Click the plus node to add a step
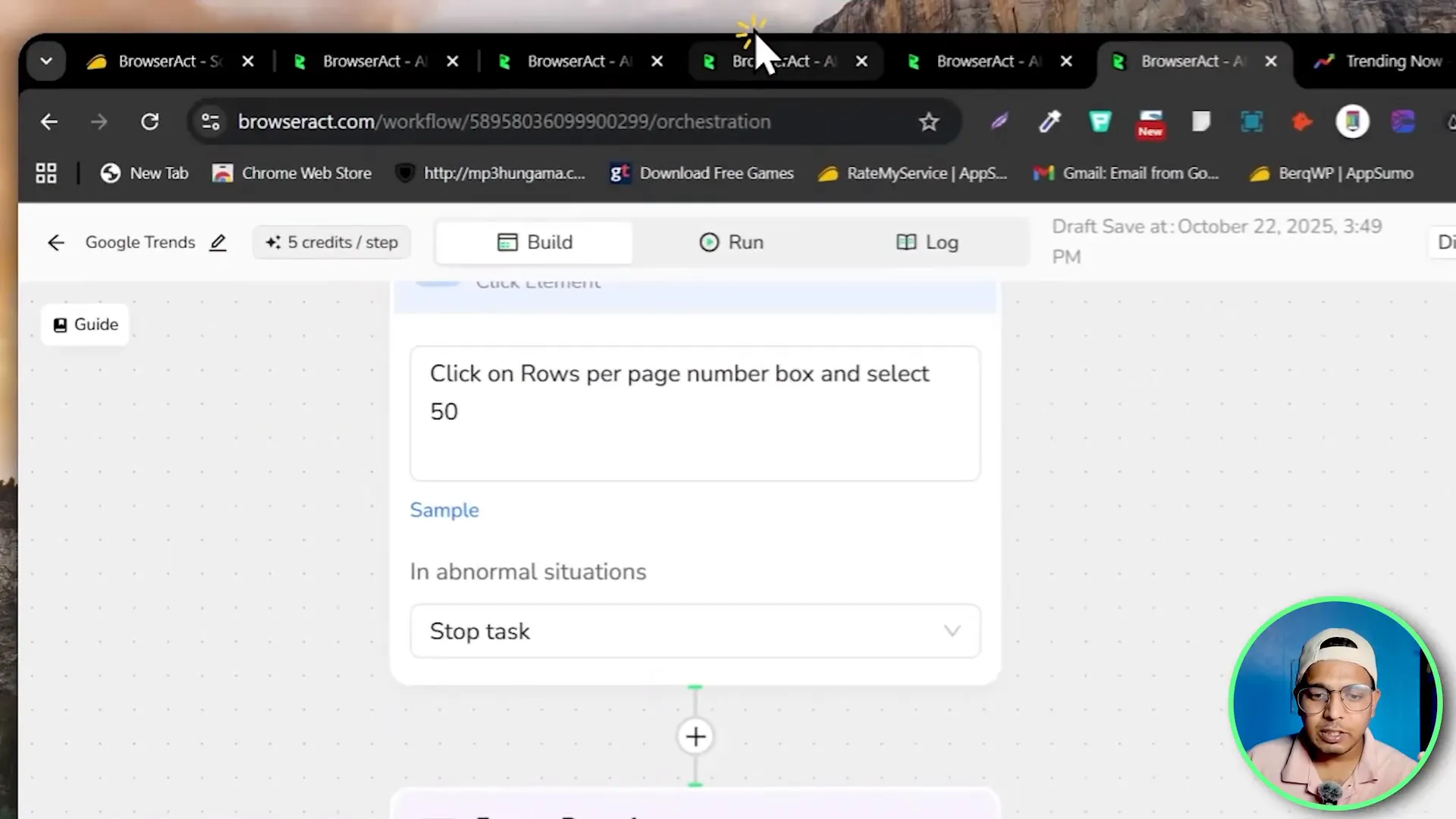The width and height of the screenshot is (1456, 819). (695, 736)
